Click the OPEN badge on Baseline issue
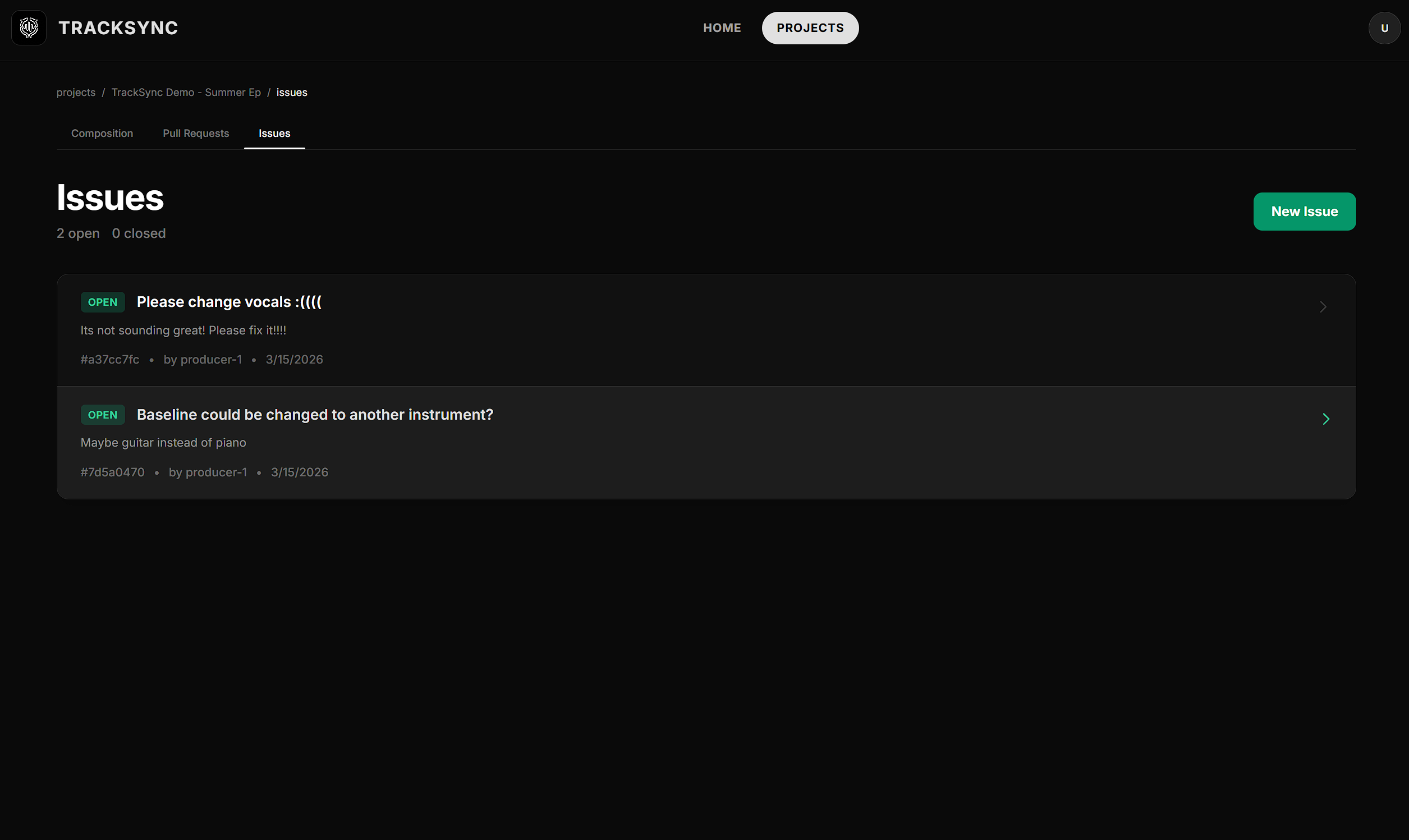 point(103,415)
